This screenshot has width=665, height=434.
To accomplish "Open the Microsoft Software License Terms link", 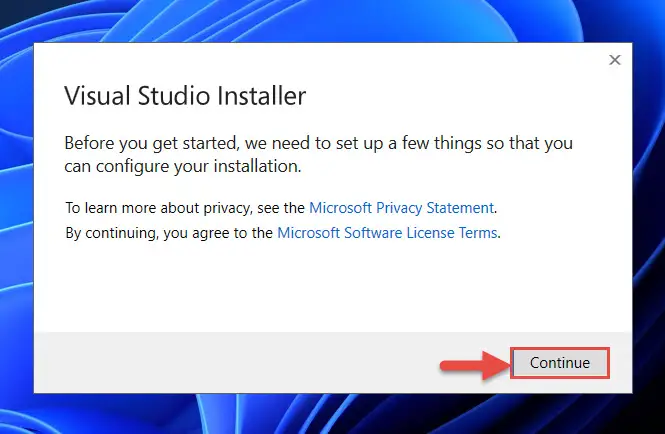I will pos(387,233).
